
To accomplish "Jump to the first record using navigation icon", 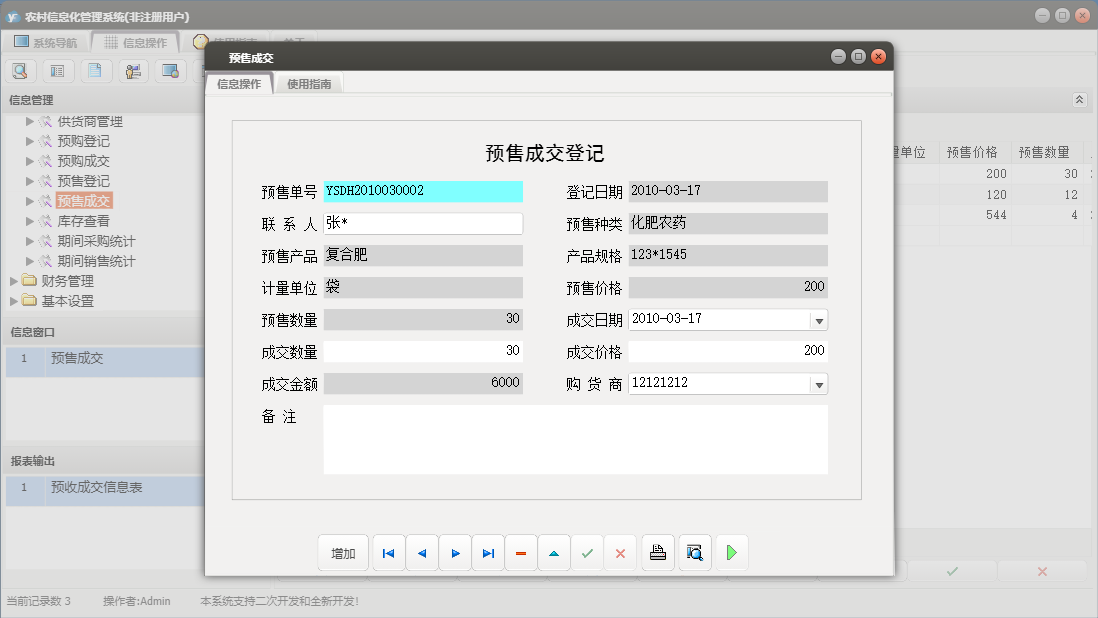I will tap(388, 552).
